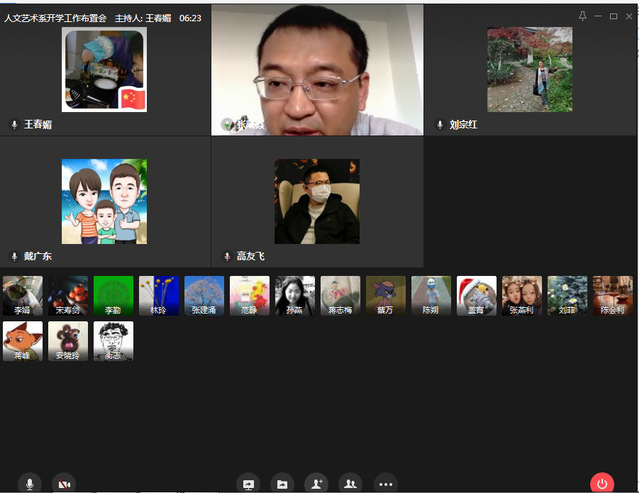Open the participants list icon
Viewport: 639px width, 493px height.
tap(350, 483)
